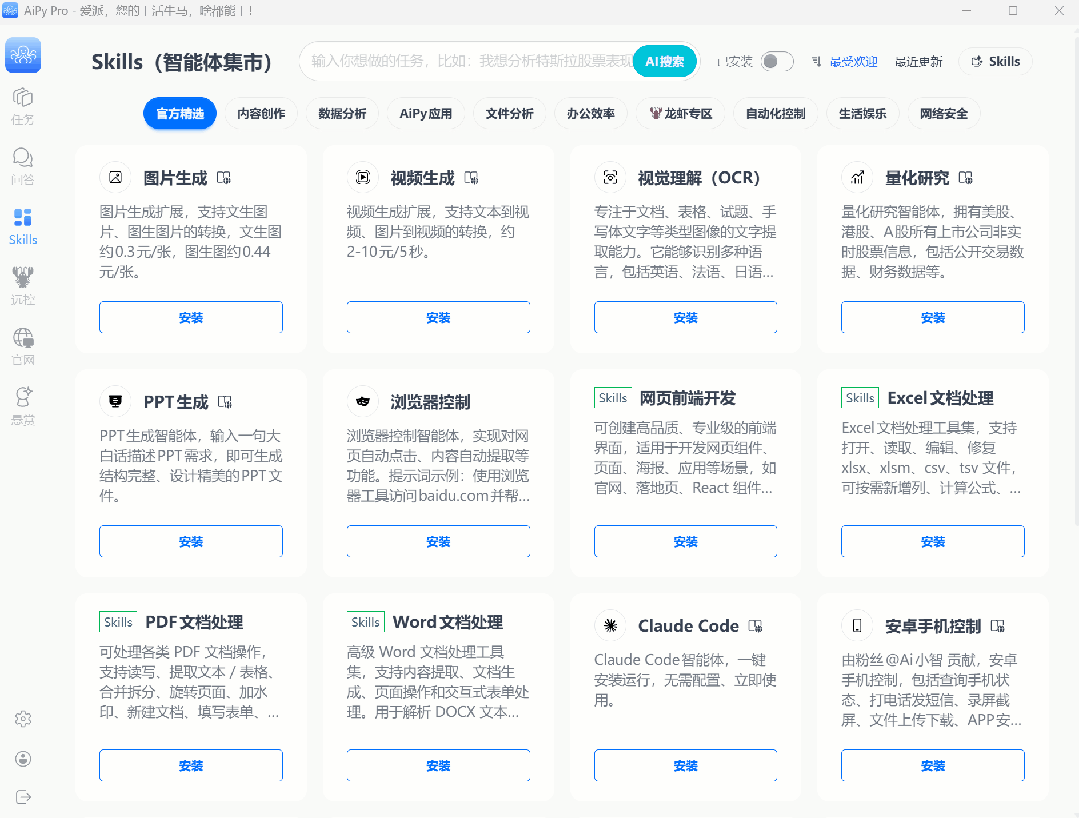Click the PPT生成 card icon
This screenshot has width=1079, height=818.
(116, 402)
